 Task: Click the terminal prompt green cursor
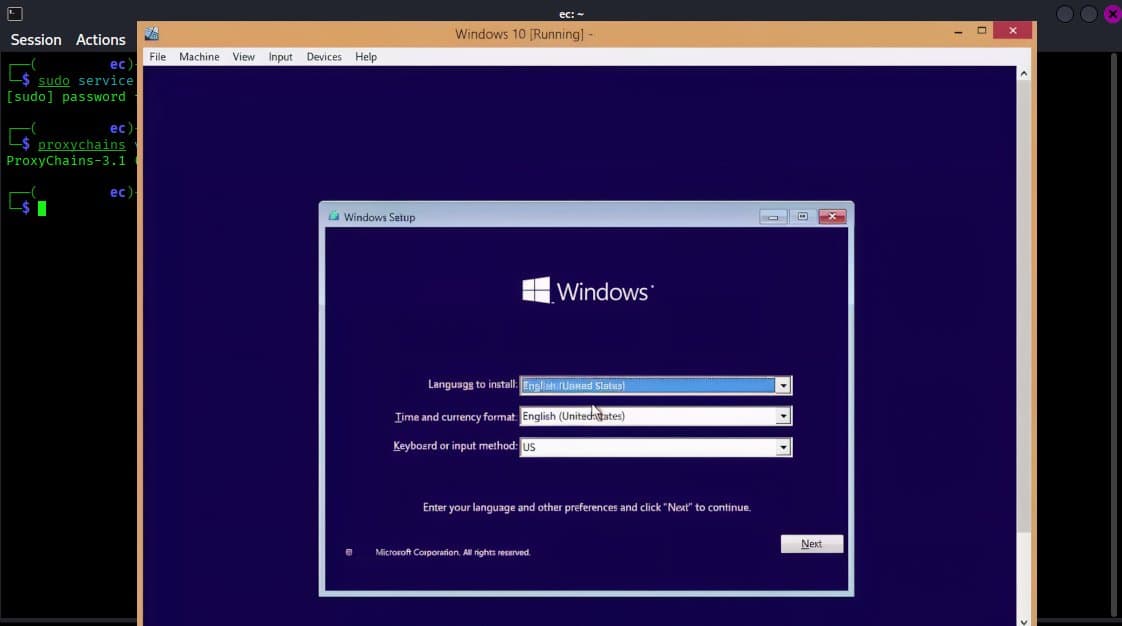[x=42, y=208]
